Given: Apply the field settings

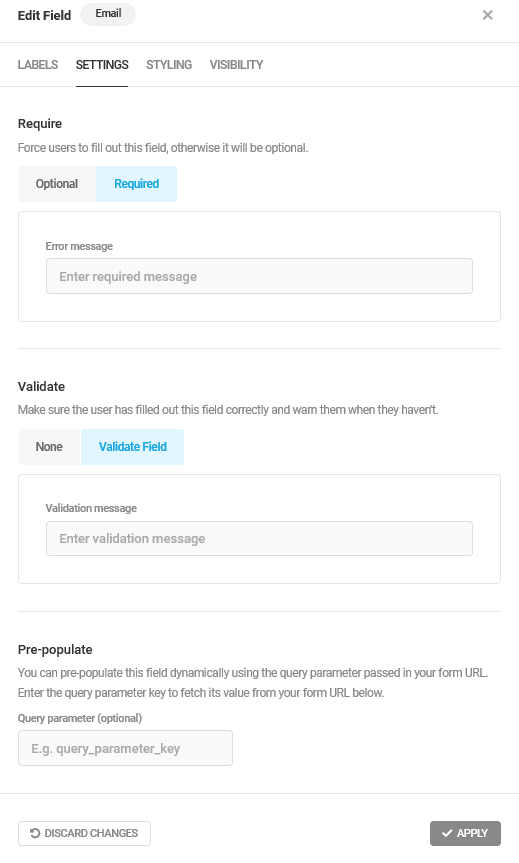Looking at the screenshot, I should click(465, 833).
